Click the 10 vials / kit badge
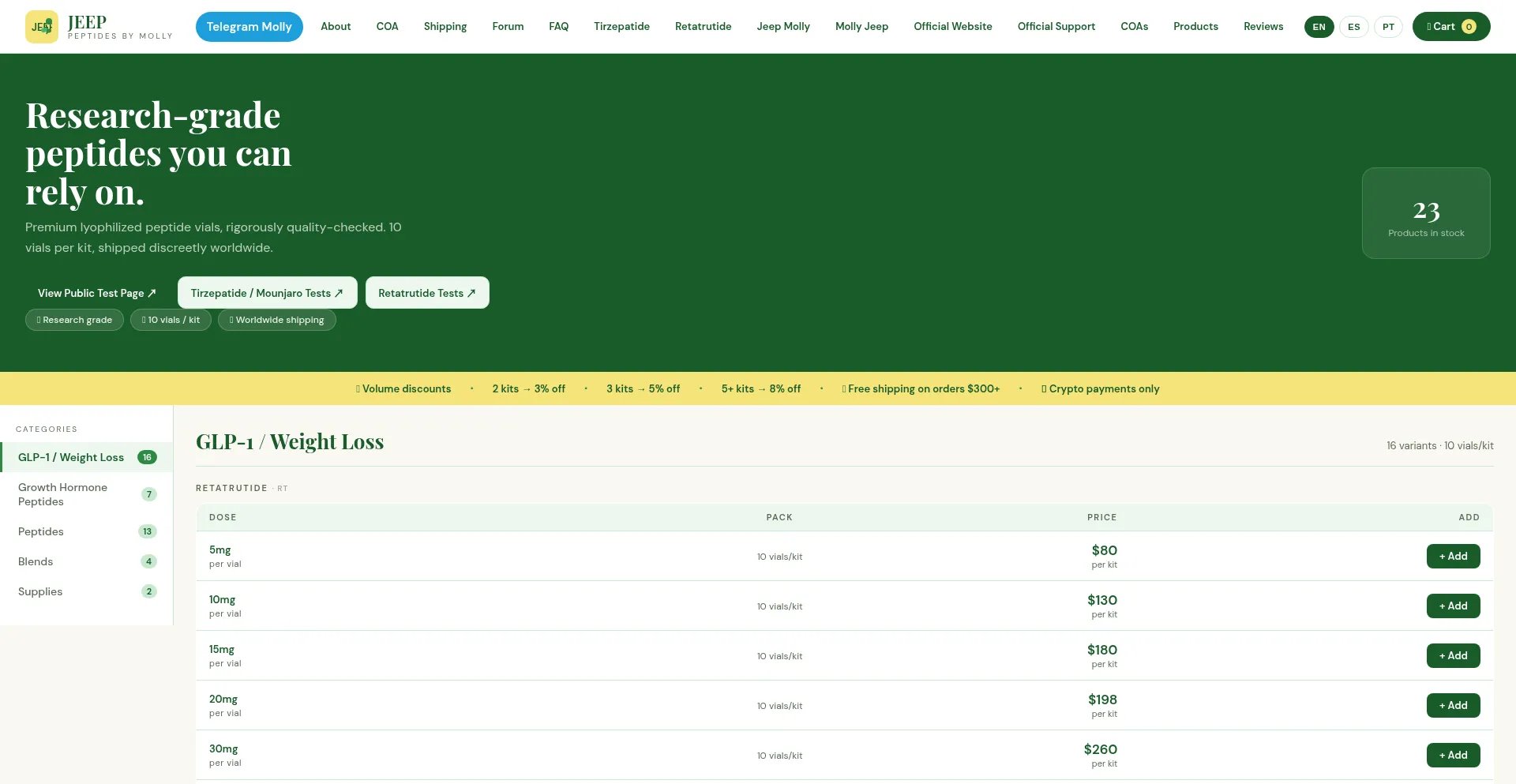 pos(171,320)
